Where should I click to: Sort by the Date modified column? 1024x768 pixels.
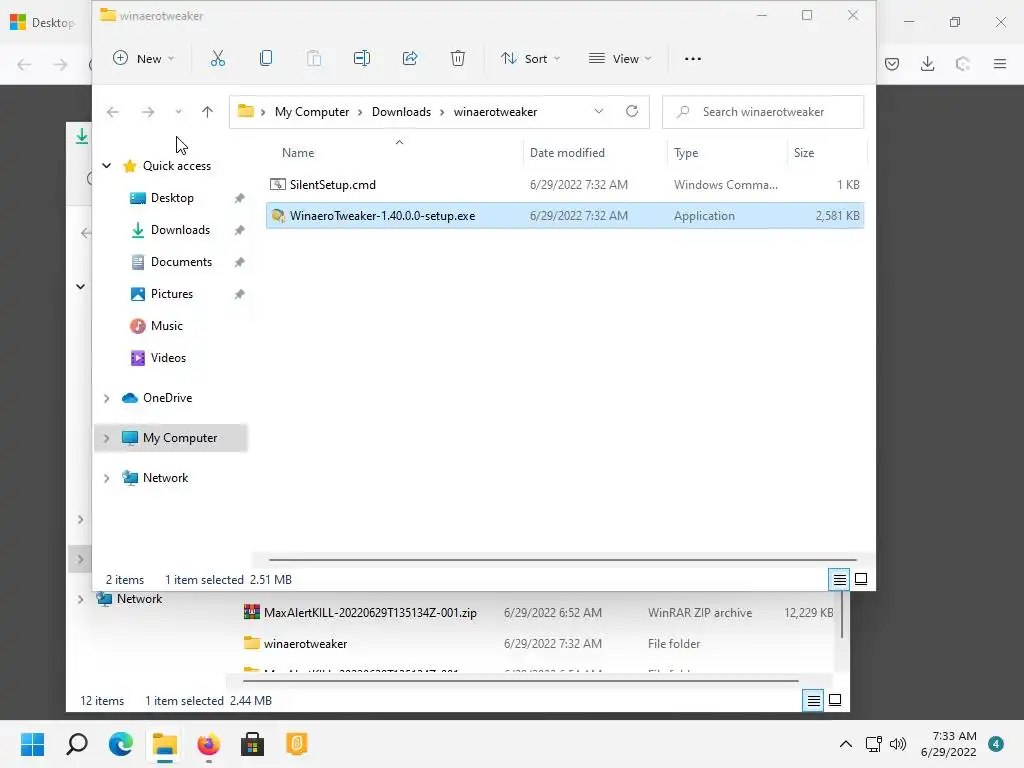coord(567,153)
